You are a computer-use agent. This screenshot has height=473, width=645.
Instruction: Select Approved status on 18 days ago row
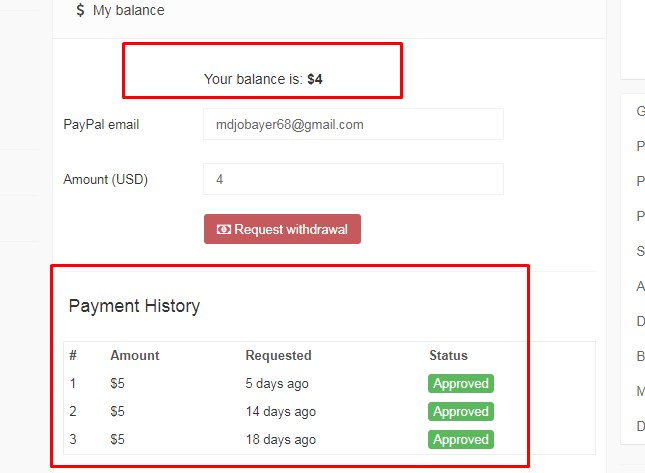coord(461,439)
